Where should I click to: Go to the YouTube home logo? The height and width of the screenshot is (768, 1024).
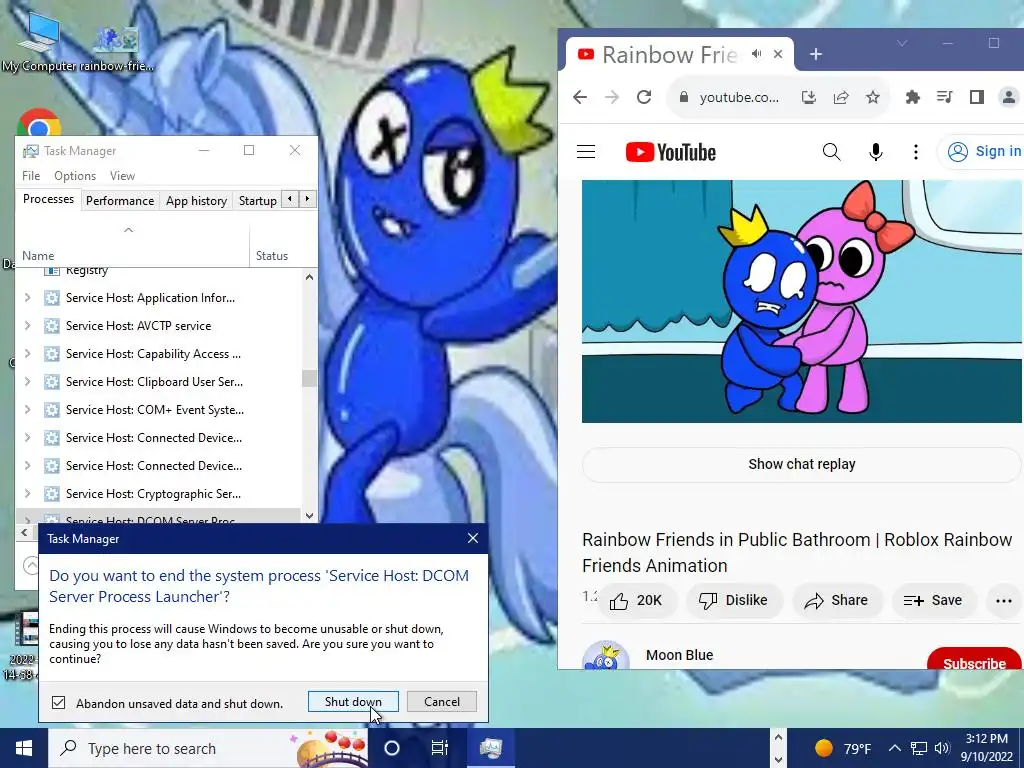[671, 152]
